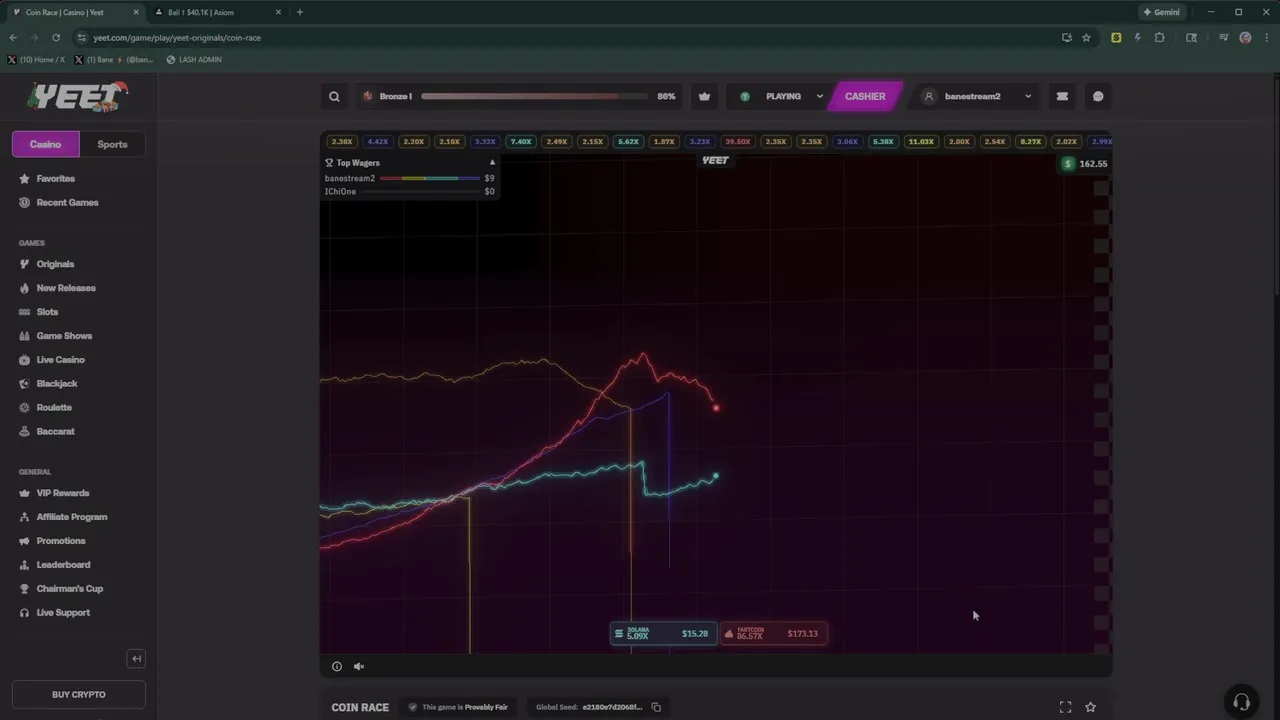Copy the Global Seed value
Screen dimensions: 1280x720
click(x=656, y=707)
